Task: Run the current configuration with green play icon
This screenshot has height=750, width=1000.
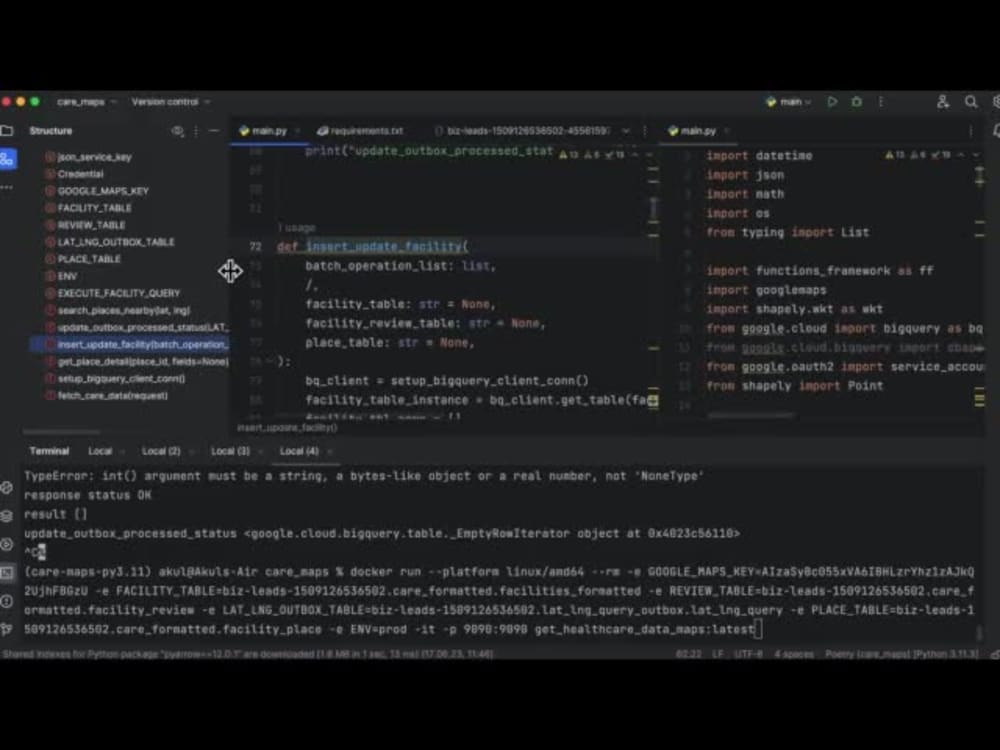Action: [833, 101]
